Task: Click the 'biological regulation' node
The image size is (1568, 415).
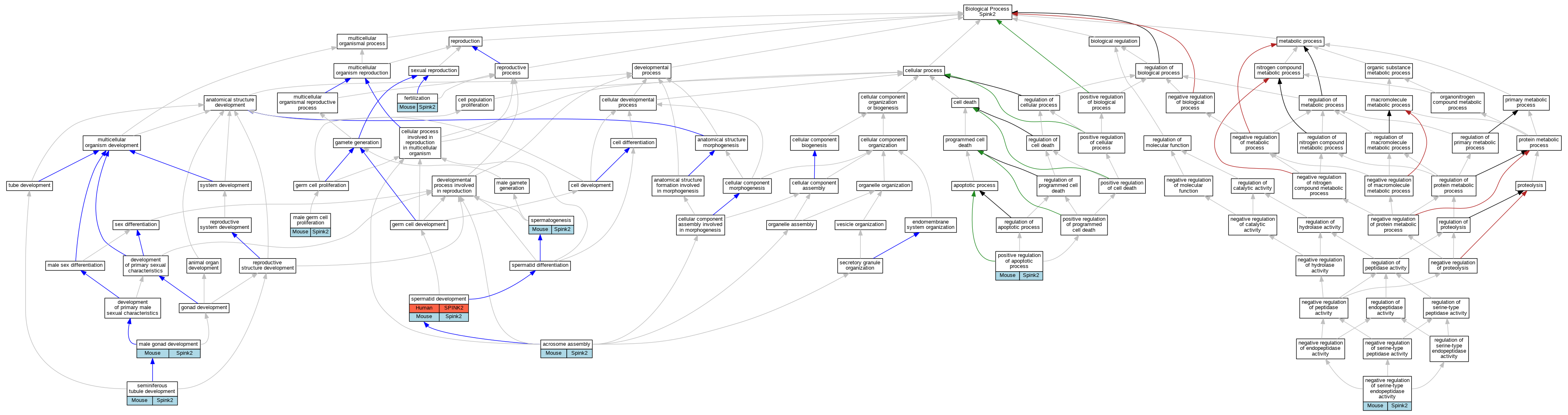Action: click(x=1113, y=42)
